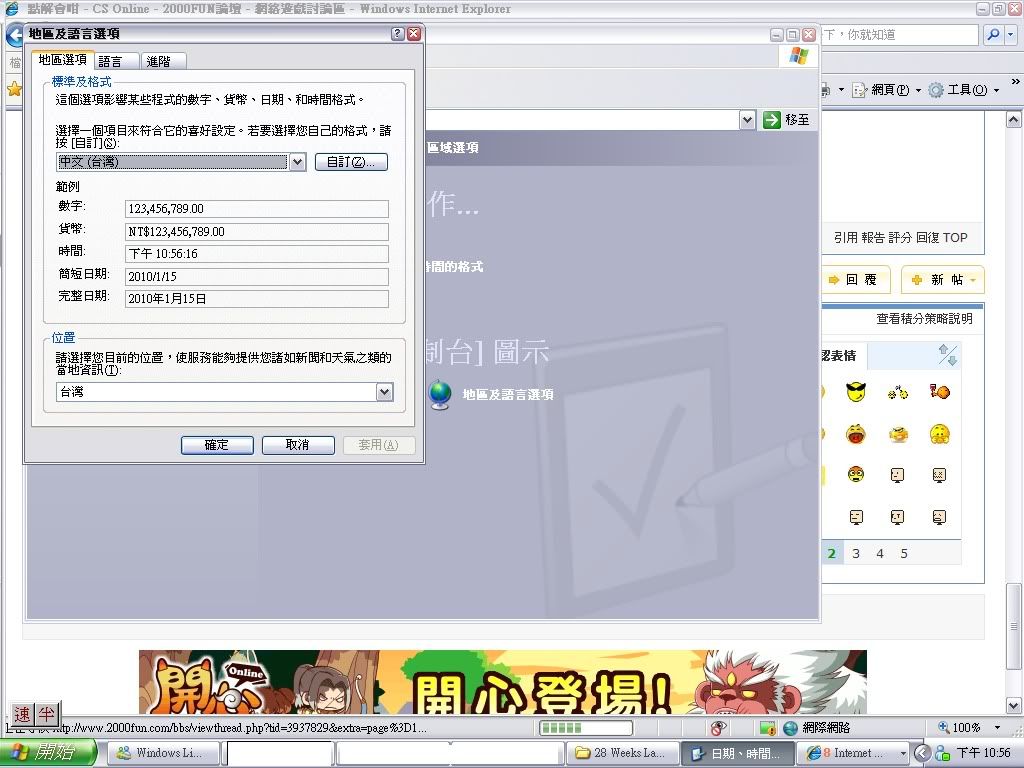1024x768 pixels.
Task: Toggle the 半 half-width input indicator
Action: 46,714
